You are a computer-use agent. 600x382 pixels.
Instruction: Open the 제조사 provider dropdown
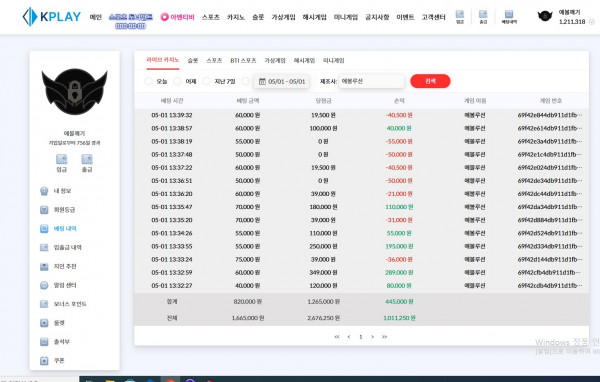tap(371, 81)
